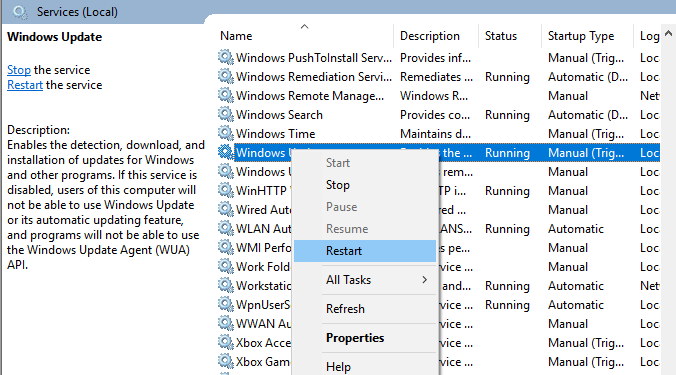
Task: Sort services by Startup Type column
Action: coord(587,36)
